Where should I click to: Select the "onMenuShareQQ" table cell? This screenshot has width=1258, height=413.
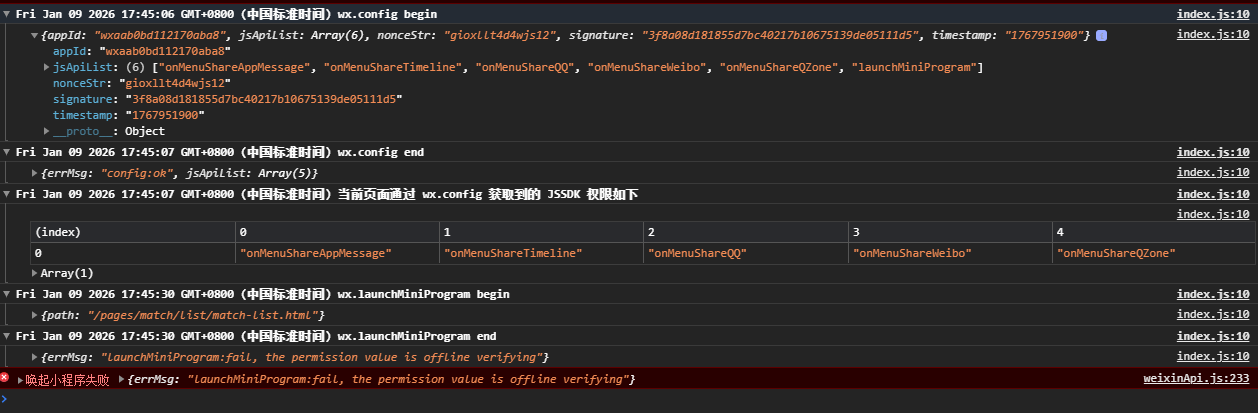746,253
